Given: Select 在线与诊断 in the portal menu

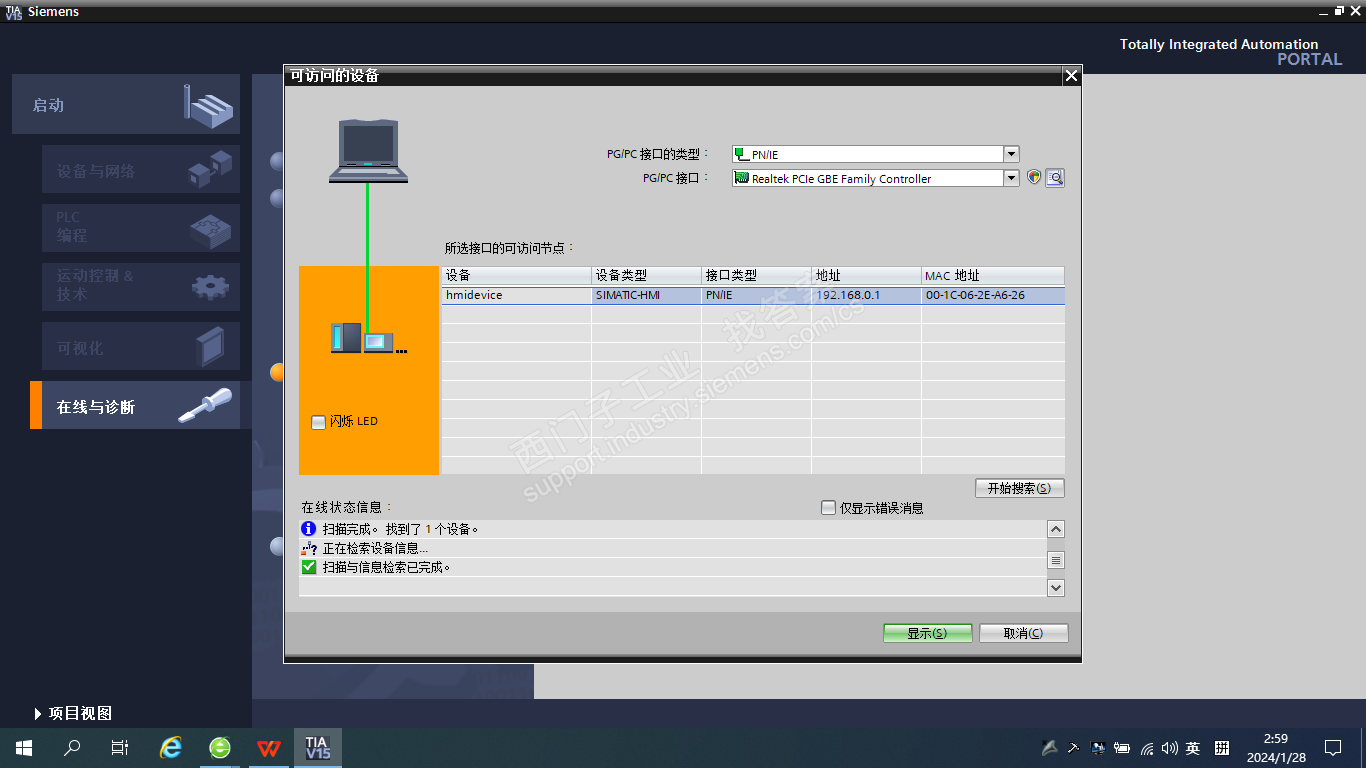Looking at the screenshot, I should 135,405.
